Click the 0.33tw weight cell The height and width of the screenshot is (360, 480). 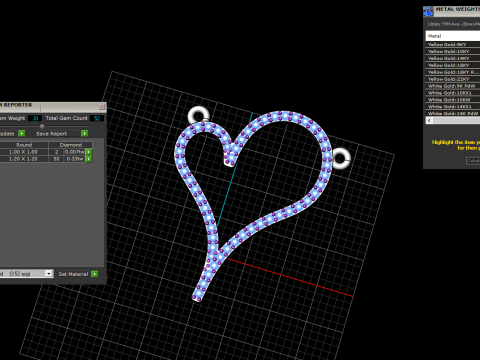coord(75,159)
